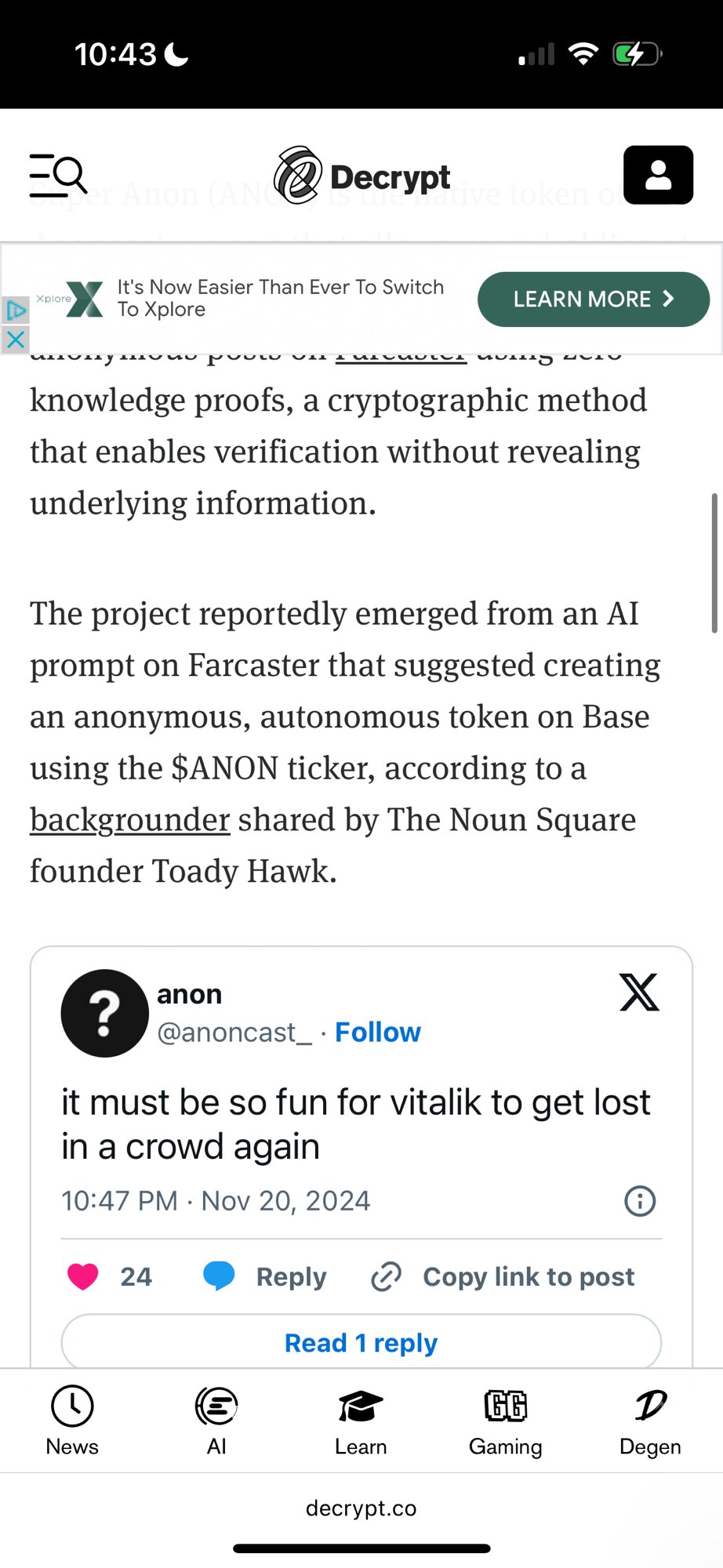Expand to read 1 reply

point(361,1341)
